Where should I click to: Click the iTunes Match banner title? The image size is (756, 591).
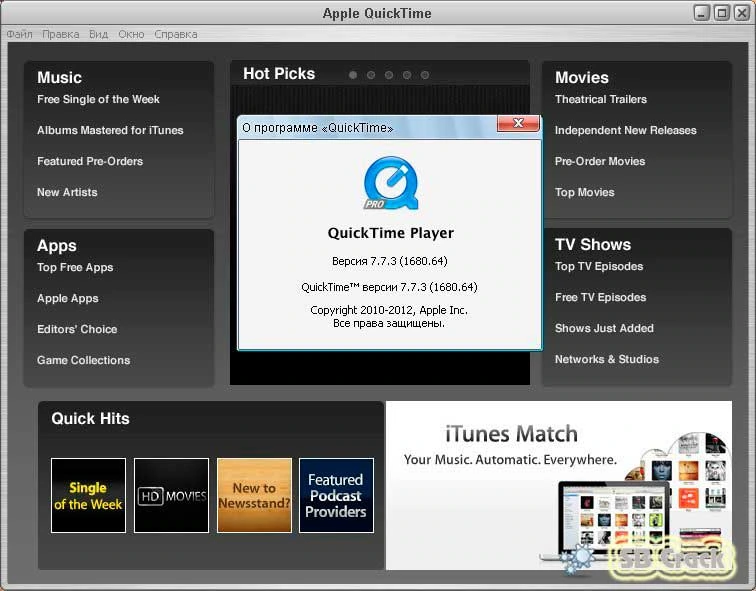tap(511, 433)
